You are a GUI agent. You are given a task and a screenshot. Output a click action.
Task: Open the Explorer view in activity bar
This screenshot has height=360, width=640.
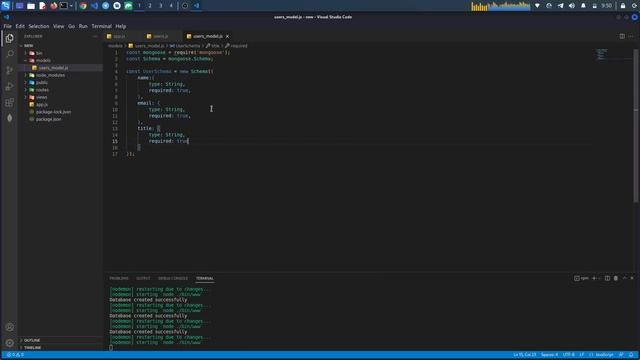pos(9,38)
